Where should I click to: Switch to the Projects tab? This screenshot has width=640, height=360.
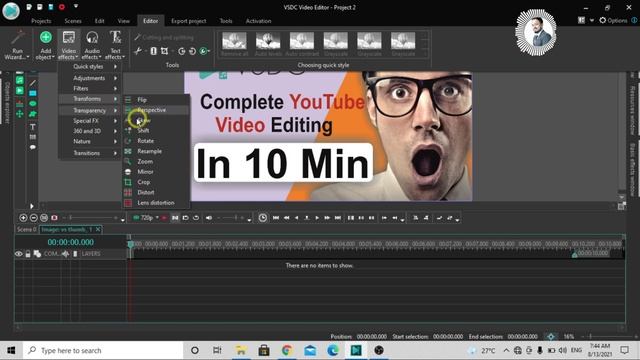pos(41,21)
